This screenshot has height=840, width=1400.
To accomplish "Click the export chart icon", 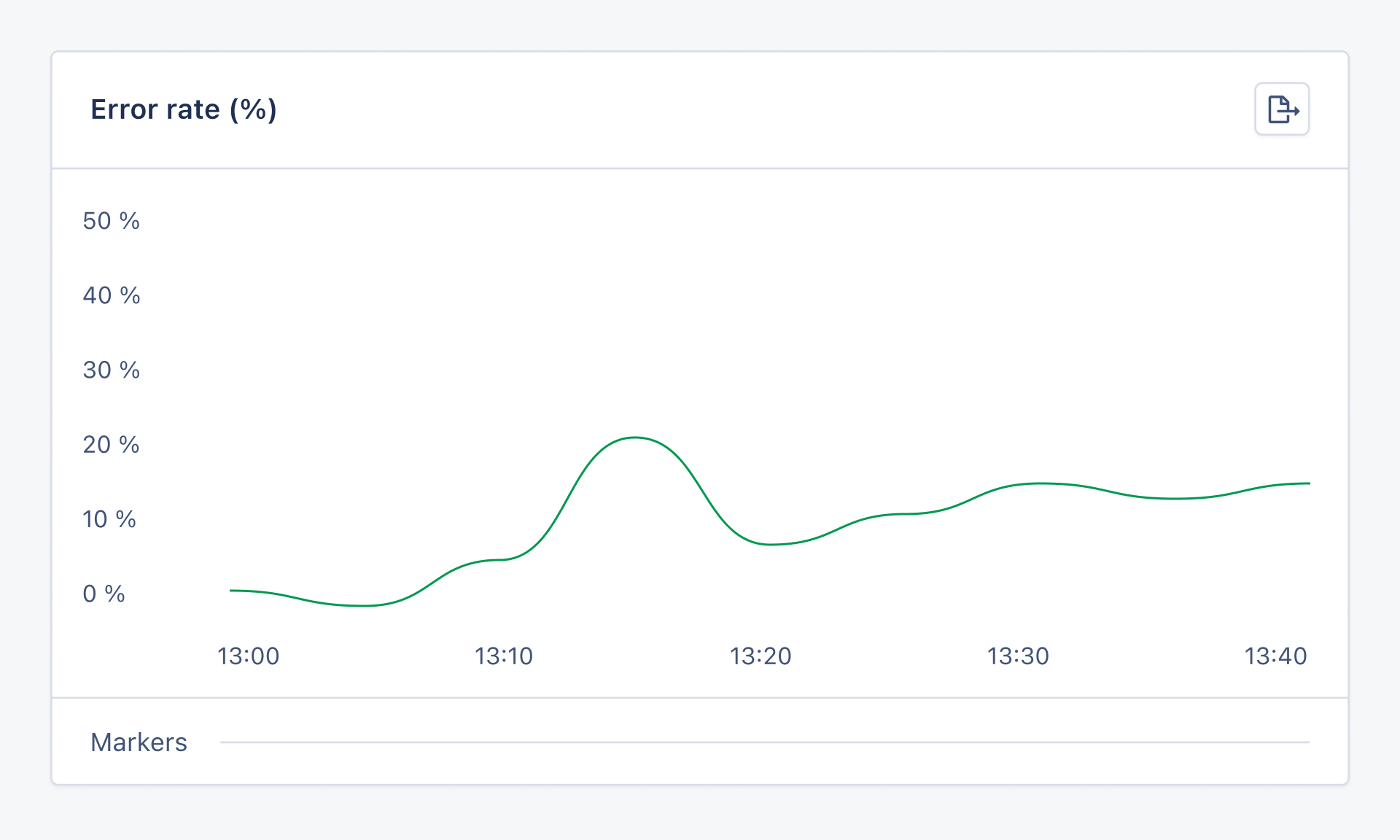I will pos(1282,109).
